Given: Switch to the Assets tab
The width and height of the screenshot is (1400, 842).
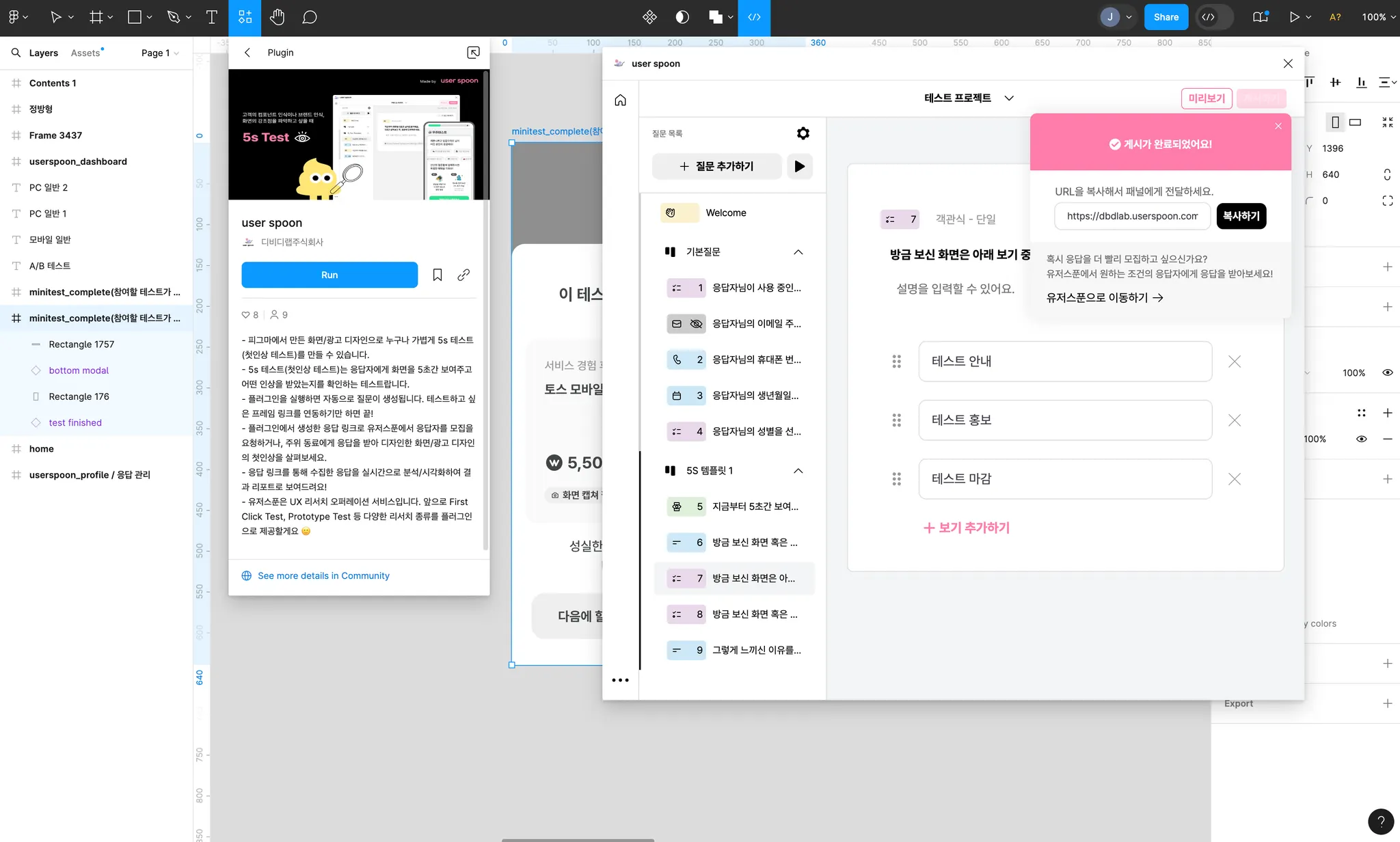Looking at the screenshot, I should (x=85, y=53).
